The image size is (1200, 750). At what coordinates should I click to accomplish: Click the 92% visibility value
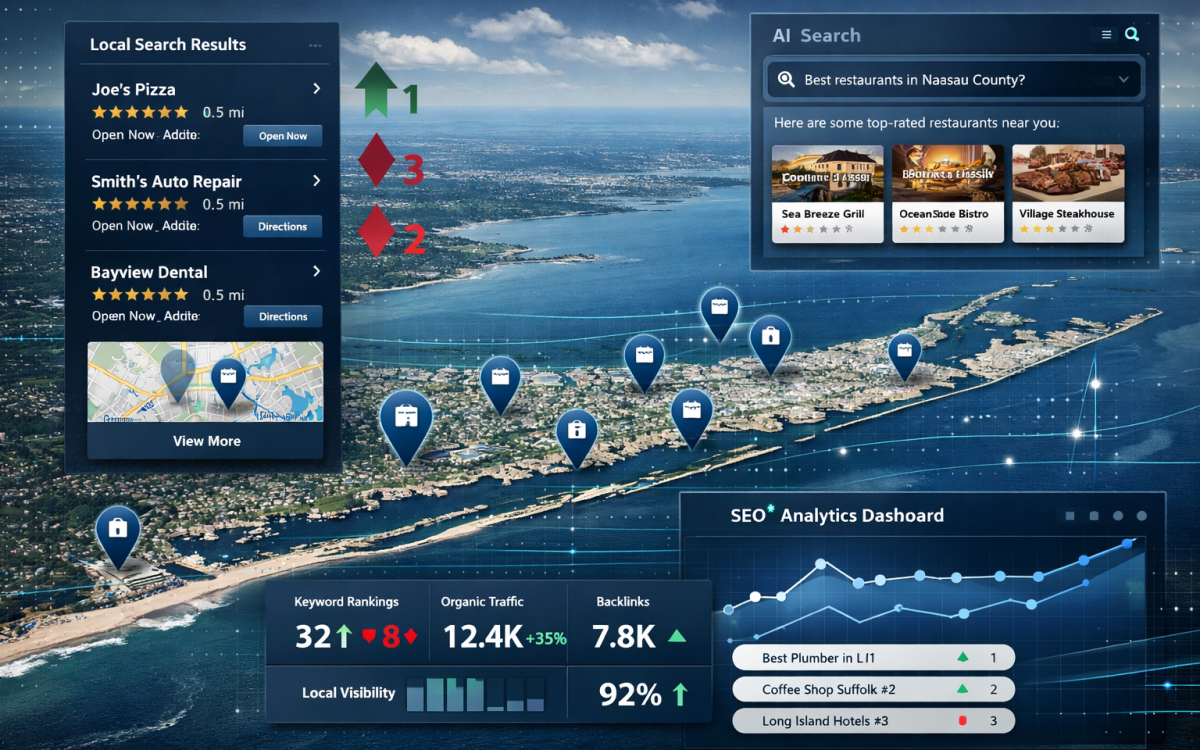coord(630,694)
